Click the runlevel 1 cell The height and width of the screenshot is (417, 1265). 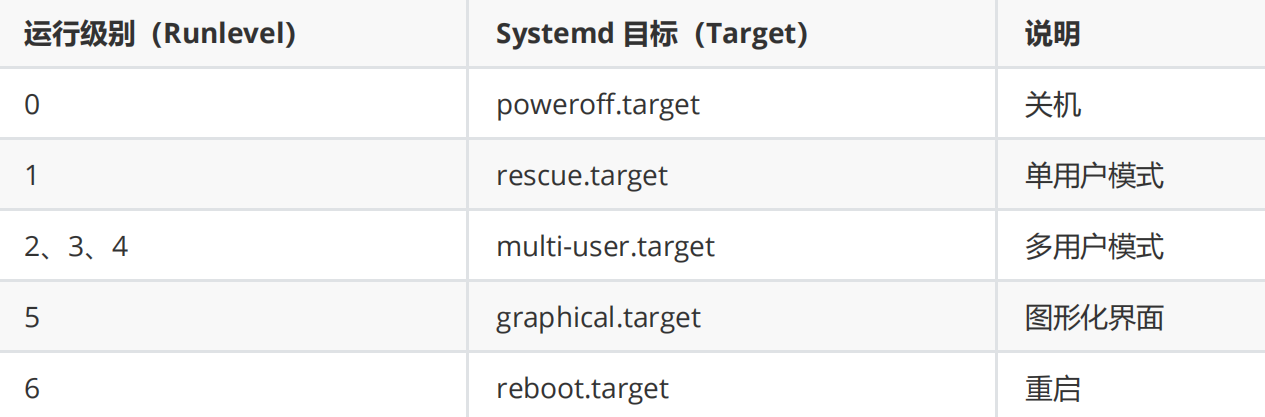point(32,175)
